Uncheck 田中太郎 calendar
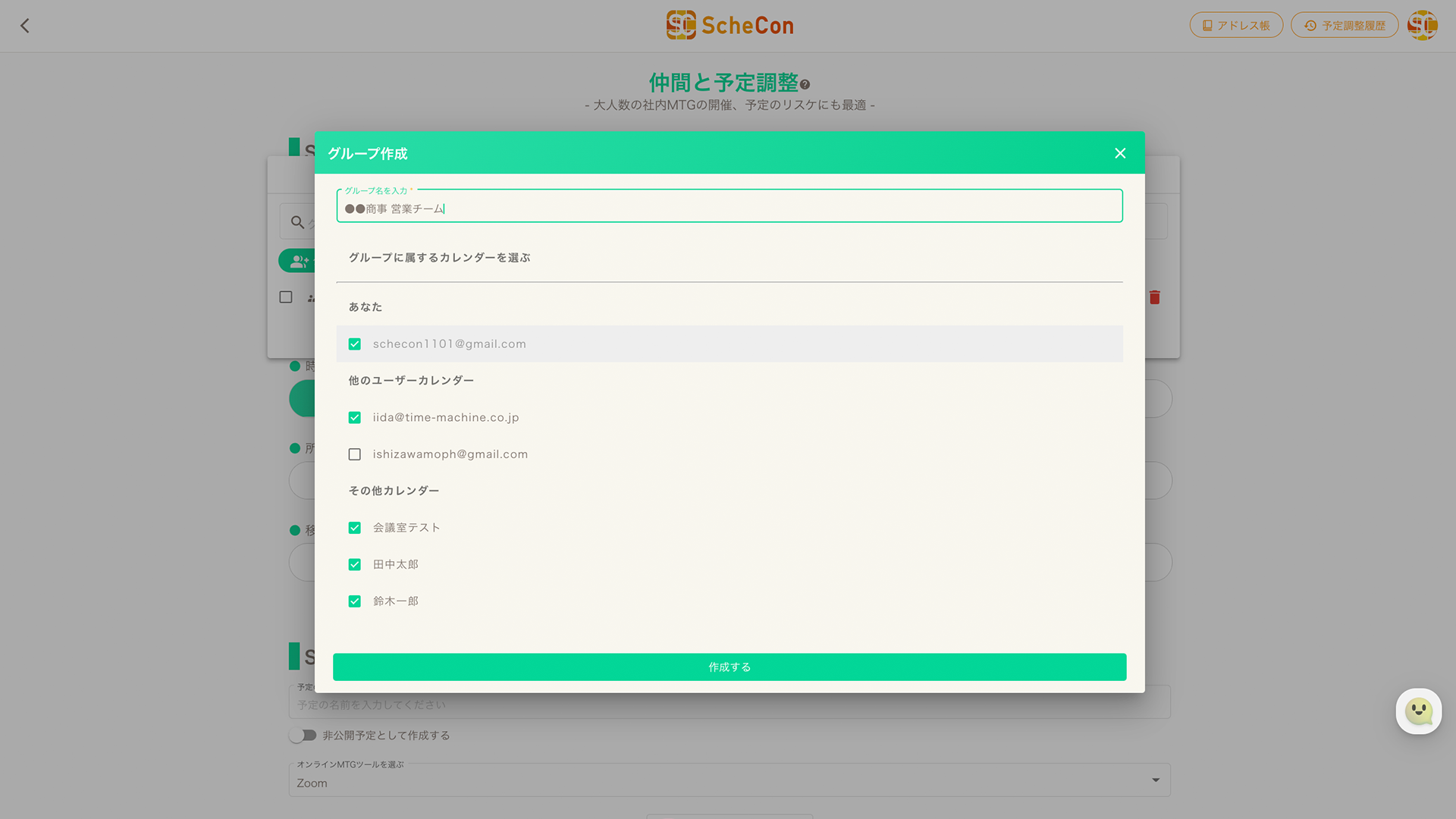This screenshot has width=1456, height=819. coord(355,565)
